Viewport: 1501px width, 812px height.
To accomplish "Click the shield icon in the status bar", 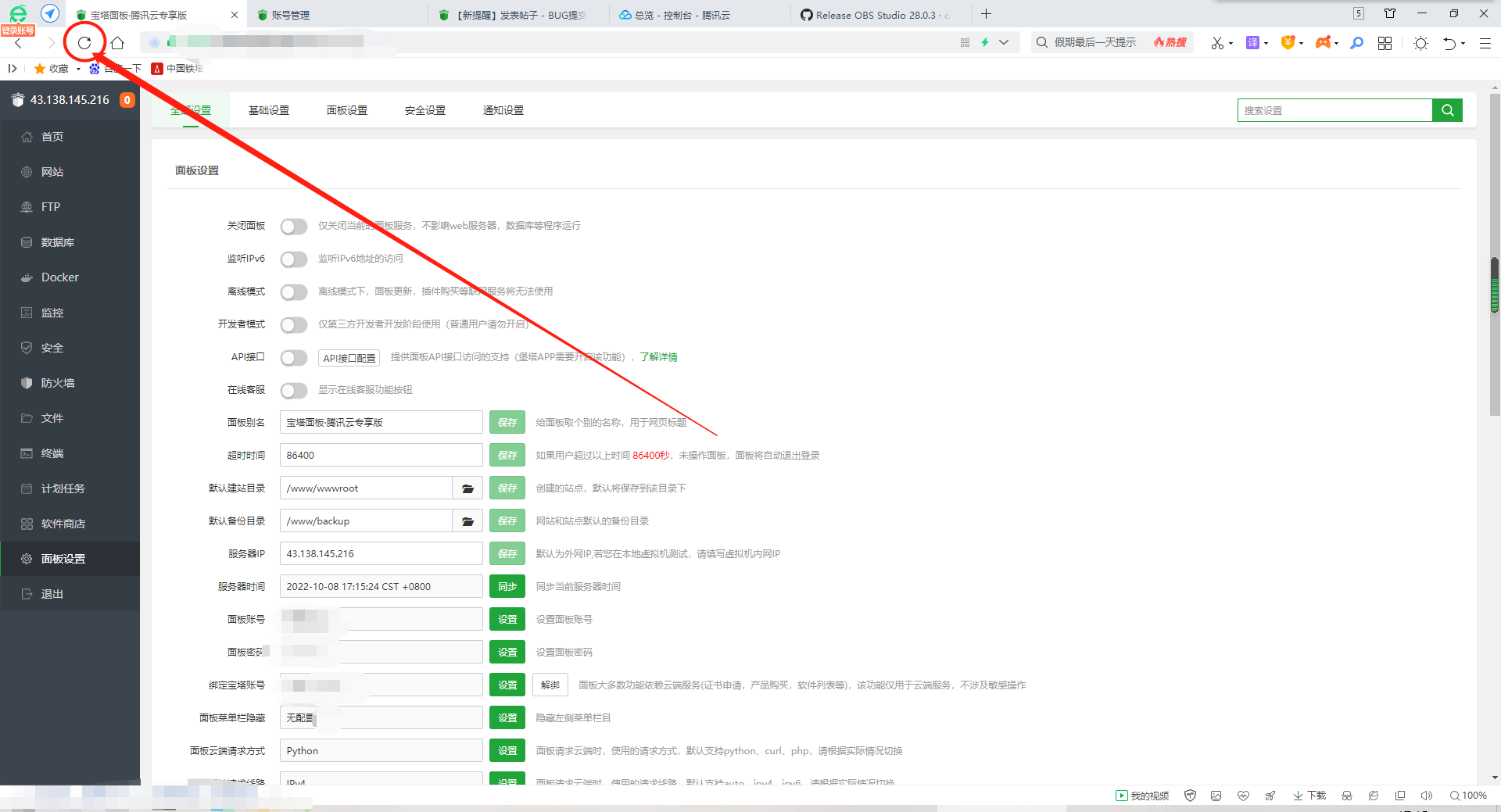I will pyautogui.click(x=1190, y=796).
